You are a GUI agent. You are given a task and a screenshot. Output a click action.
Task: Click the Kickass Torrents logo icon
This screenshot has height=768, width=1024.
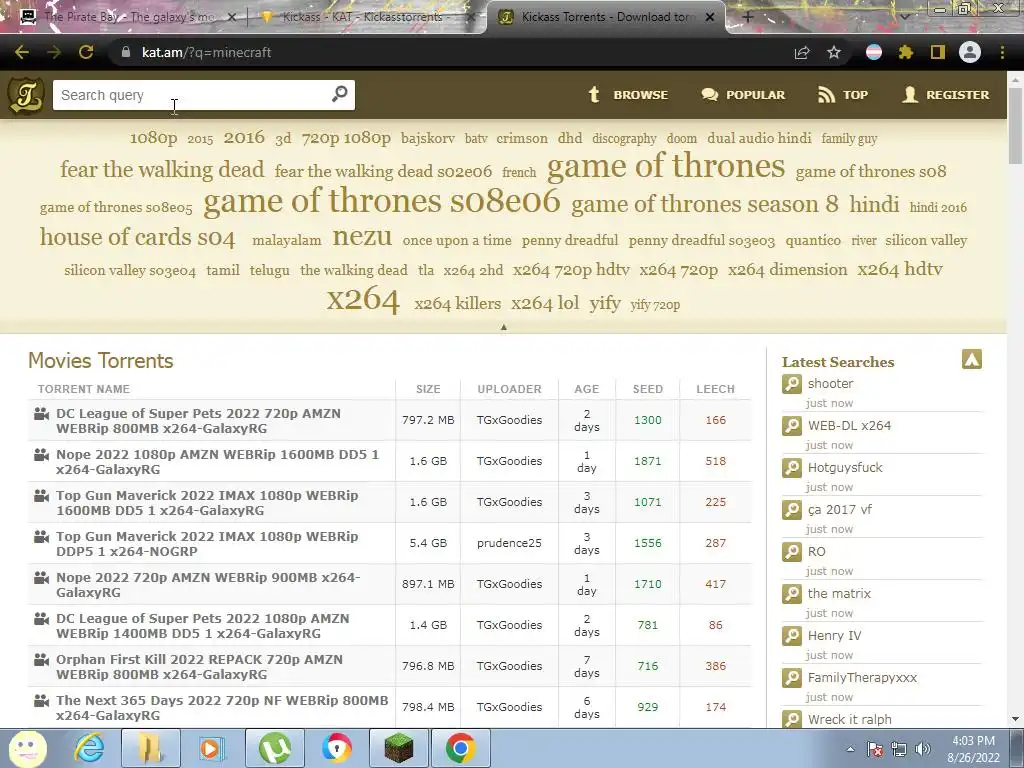coord(25,95)
